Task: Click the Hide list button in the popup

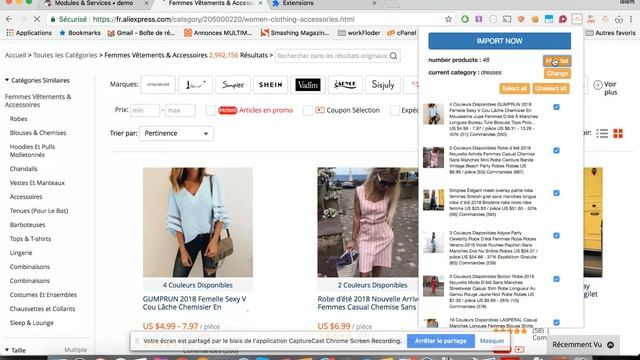Action: (x=557, y=61)
